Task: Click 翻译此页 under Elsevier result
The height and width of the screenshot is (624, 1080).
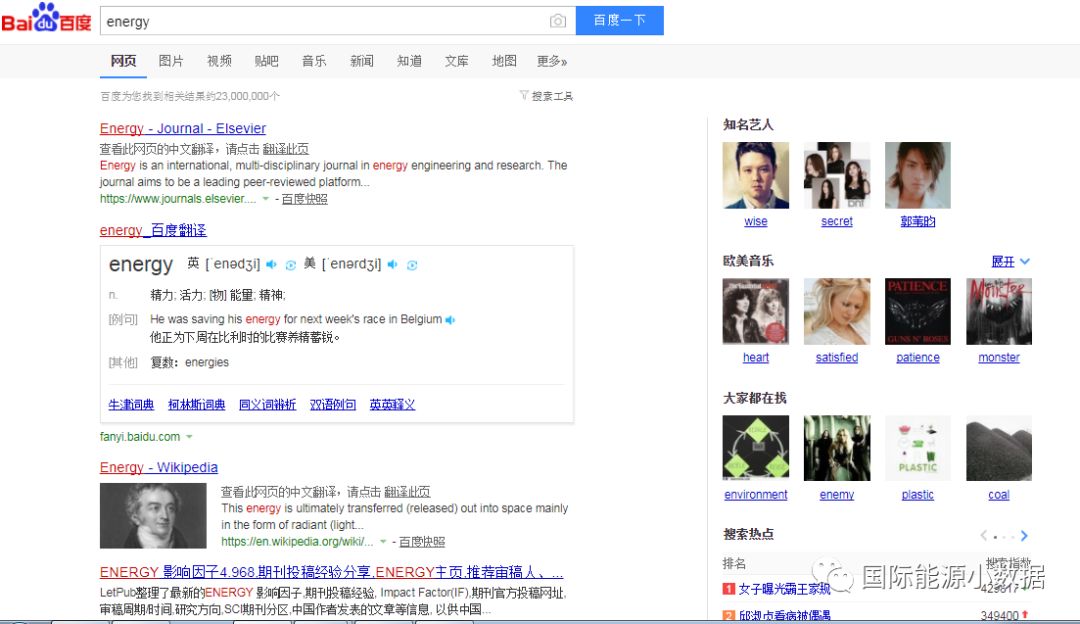Action: coord(285,149)
